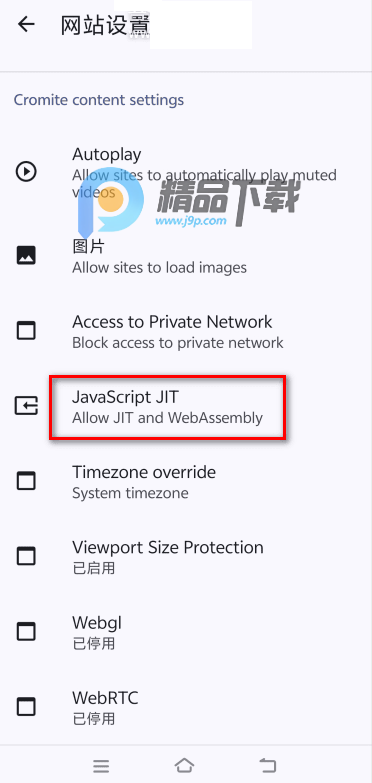Open Timezone override setting
The width and height of the screenshot is (372, 783).
[186, 481]
